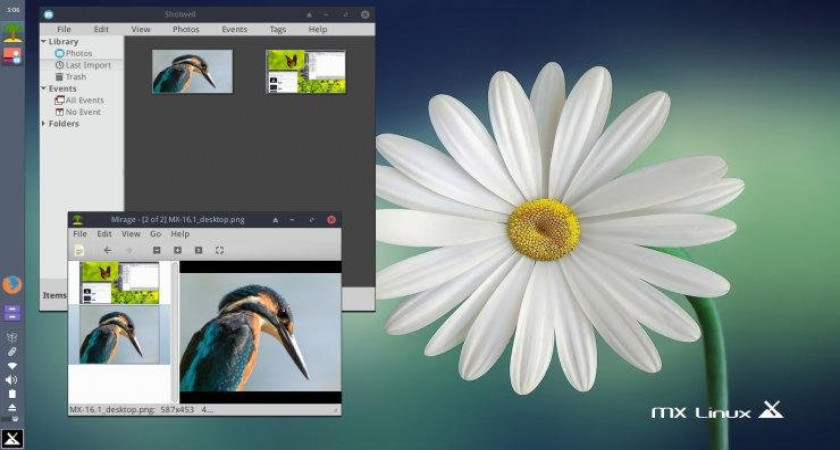Select Trash in Shotwell library
This screenshot has height=450, width=840.
click(75, 77)
